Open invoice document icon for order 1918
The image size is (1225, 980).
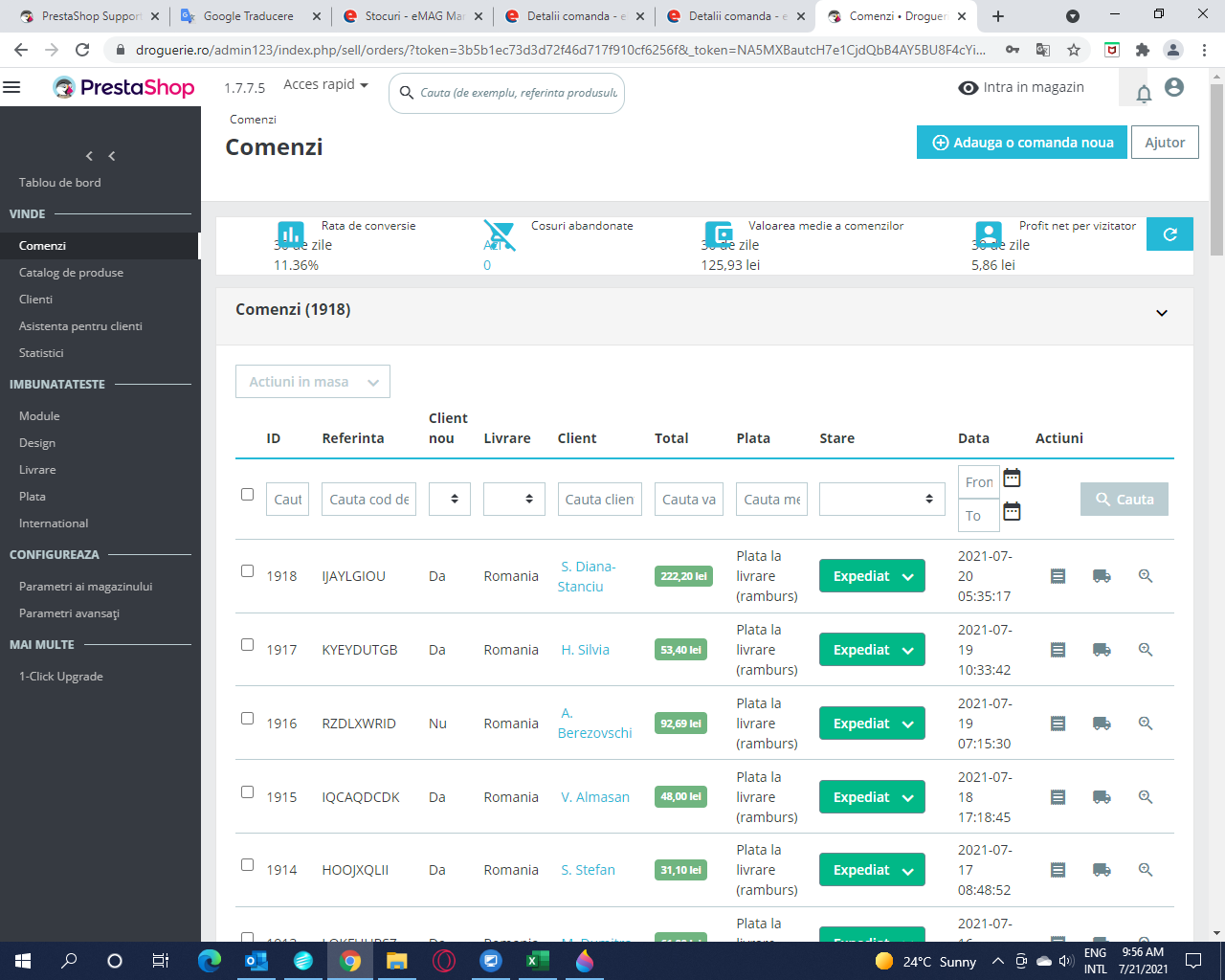click(1058, 575)
